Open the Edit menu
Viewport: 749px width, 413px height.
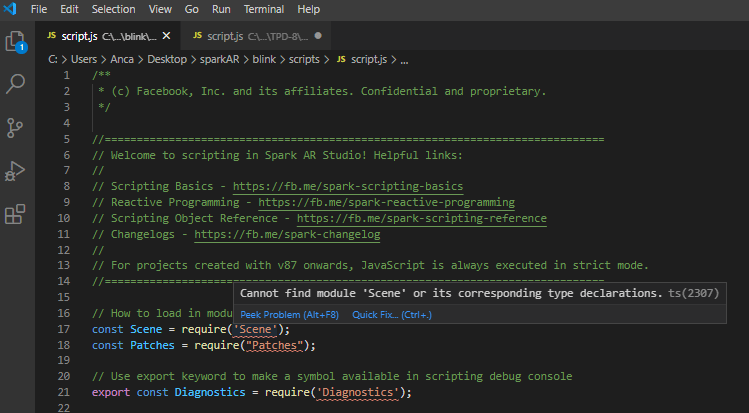(69, 9)
